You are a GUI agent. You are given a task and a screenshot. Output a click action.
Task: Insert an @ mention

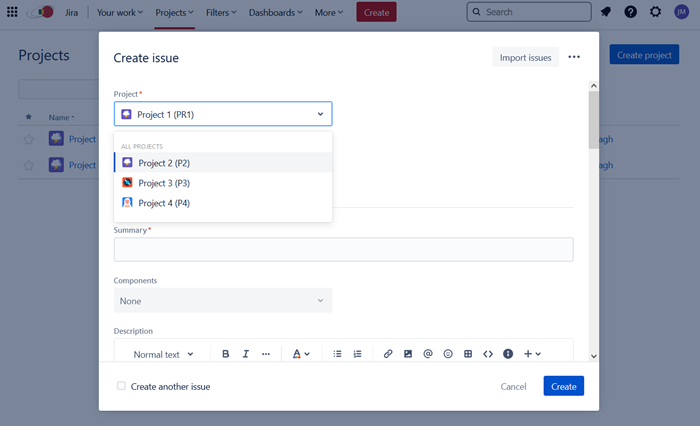428,354
